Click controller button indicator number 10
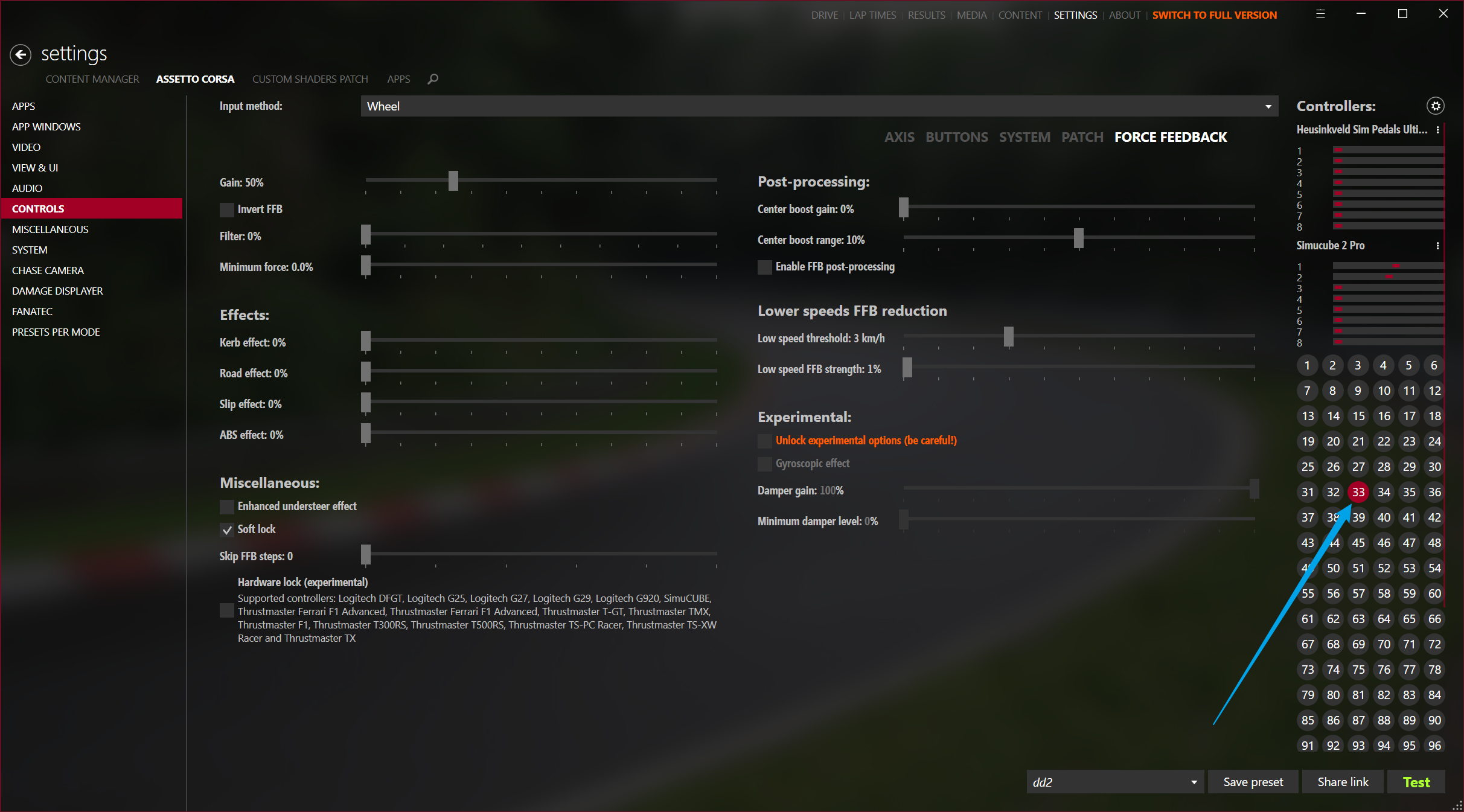The width and height of the screenshot is (1464, 812). pos(1384,391)
